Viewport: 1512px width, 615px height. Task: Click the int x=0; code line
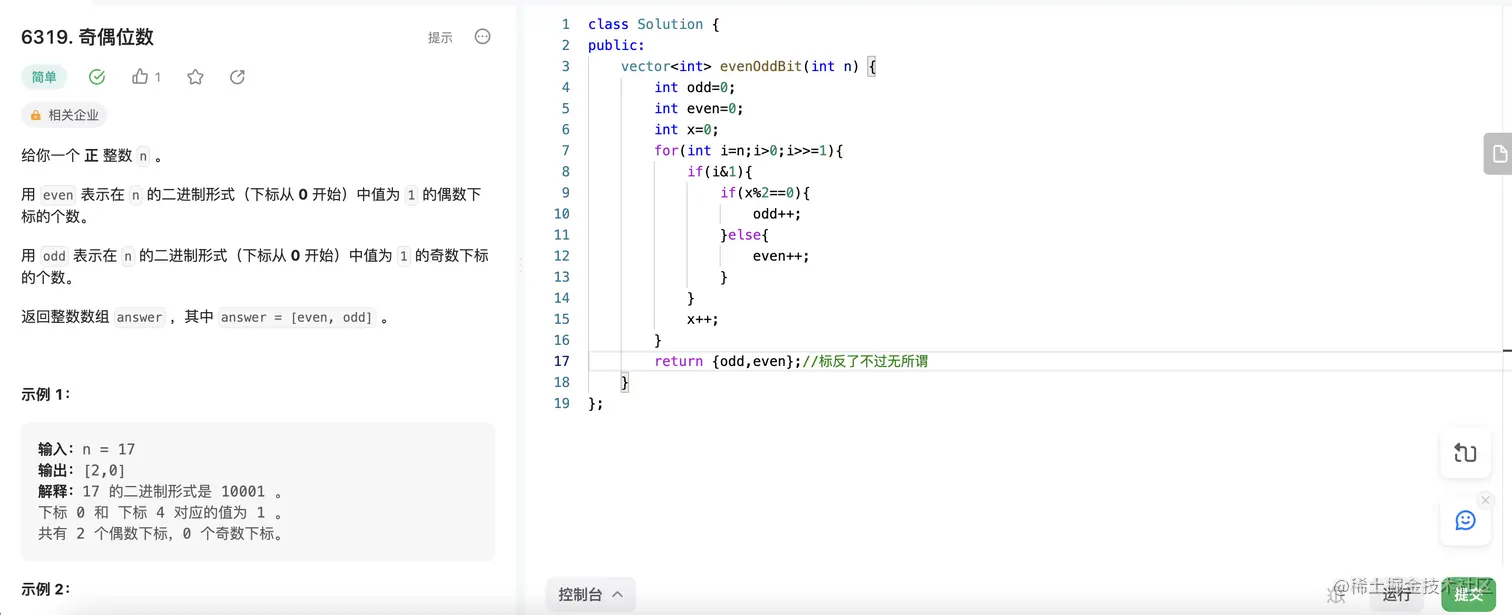687,130
